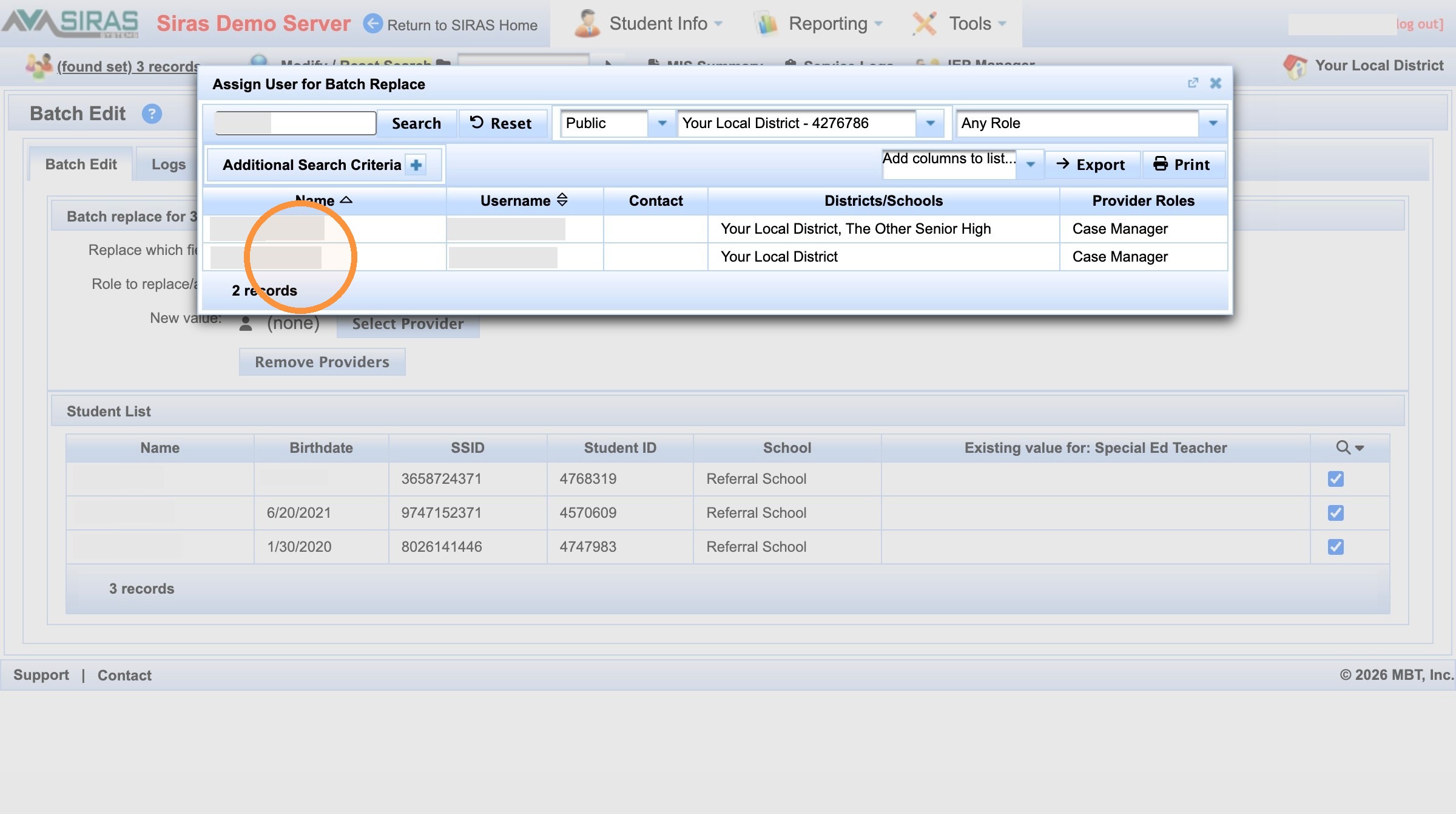Pop out the Assign User dialog
1456x814 pixels.
coord(1193,83)
